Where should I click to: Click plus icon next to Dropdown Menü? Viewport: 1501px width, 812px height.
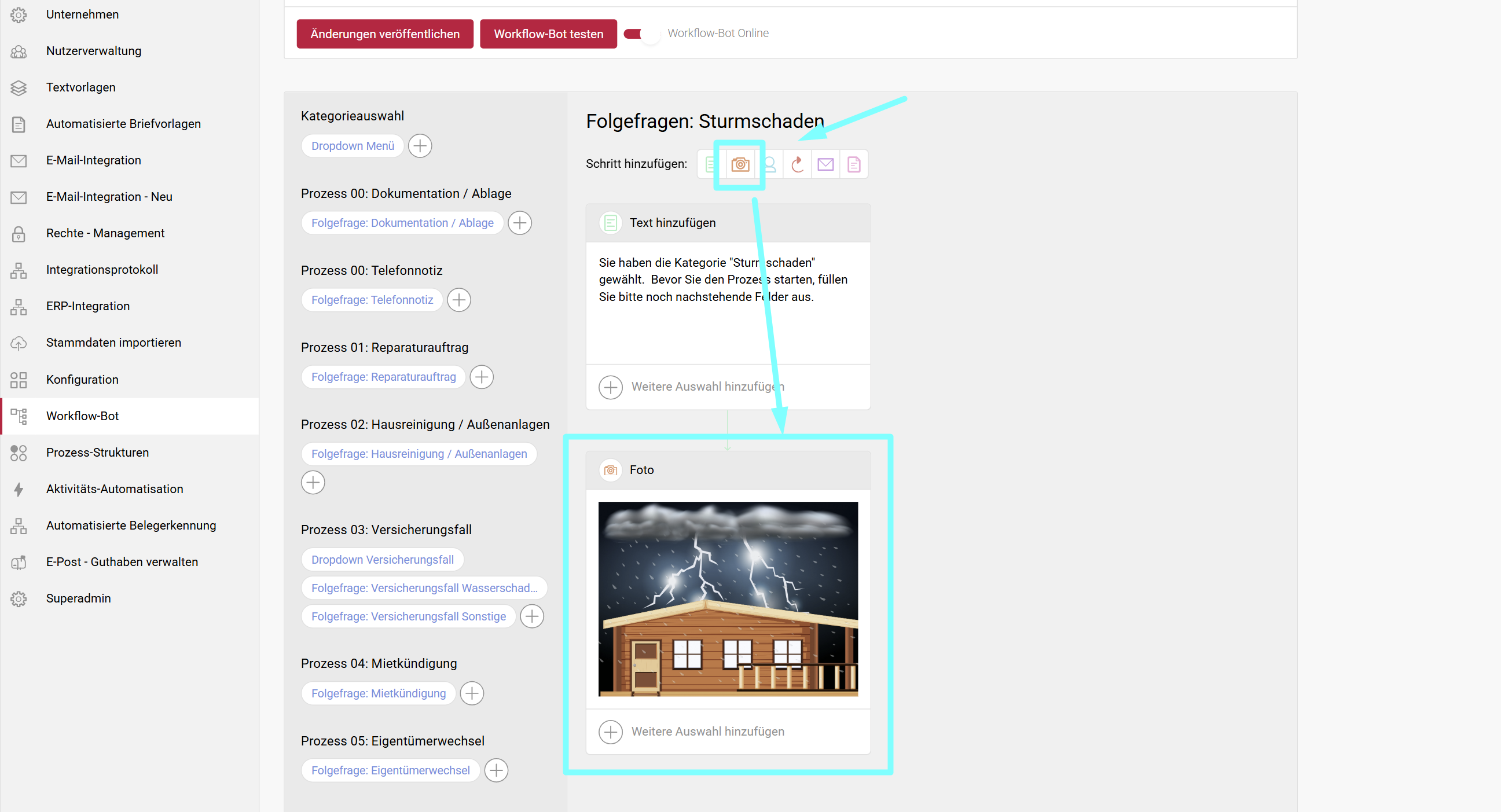pos(420,146)
